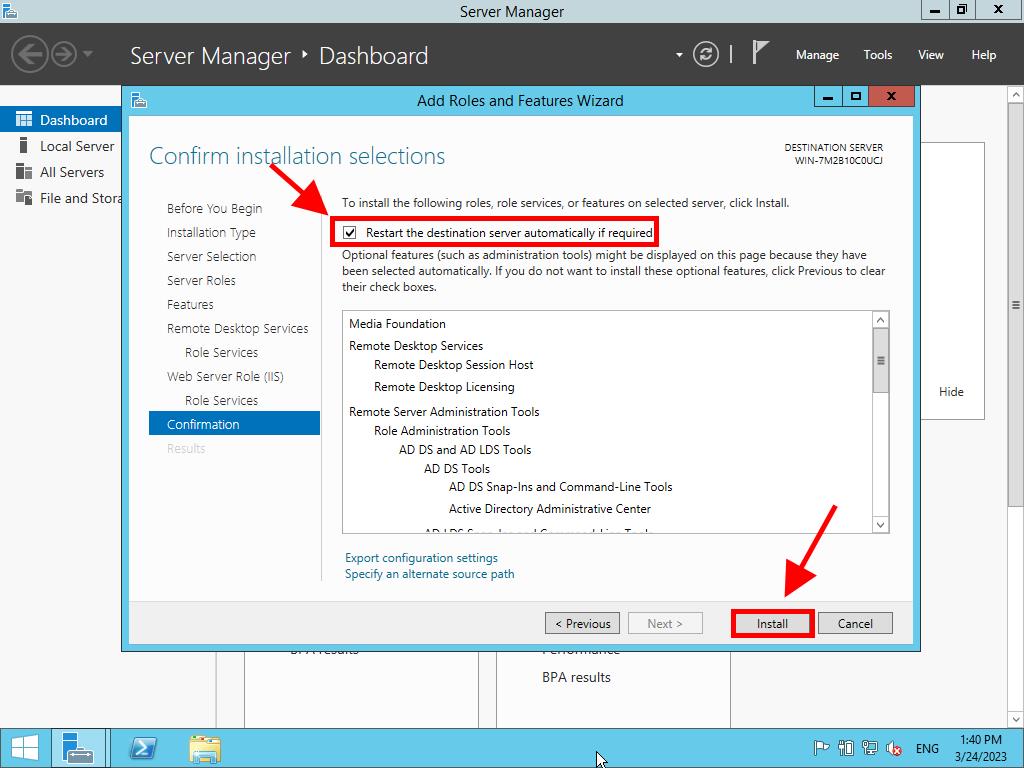Click the selections list scrollbar thumb
The width and height of the screenshot is (1024, 768).
click(x=880, y=360)
